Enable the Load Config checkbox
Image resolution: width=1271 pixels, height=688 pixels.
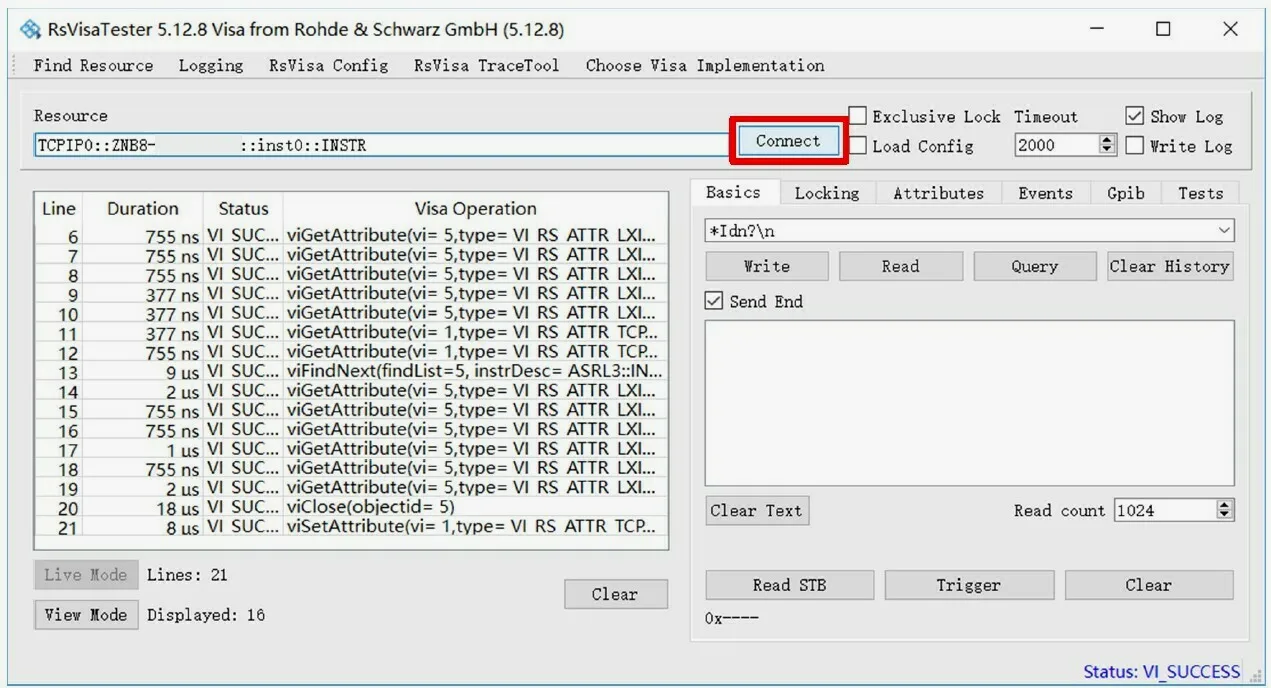click(x=858, y=146)
